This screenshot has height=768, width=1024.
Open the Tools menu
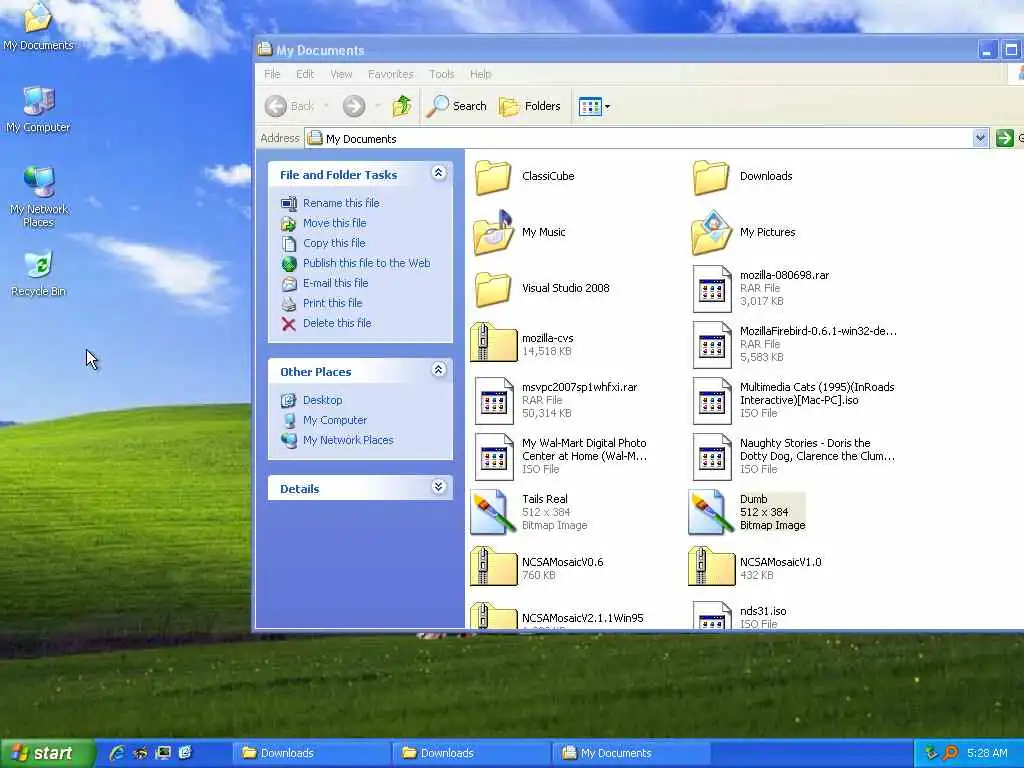(x=441, y=74)
